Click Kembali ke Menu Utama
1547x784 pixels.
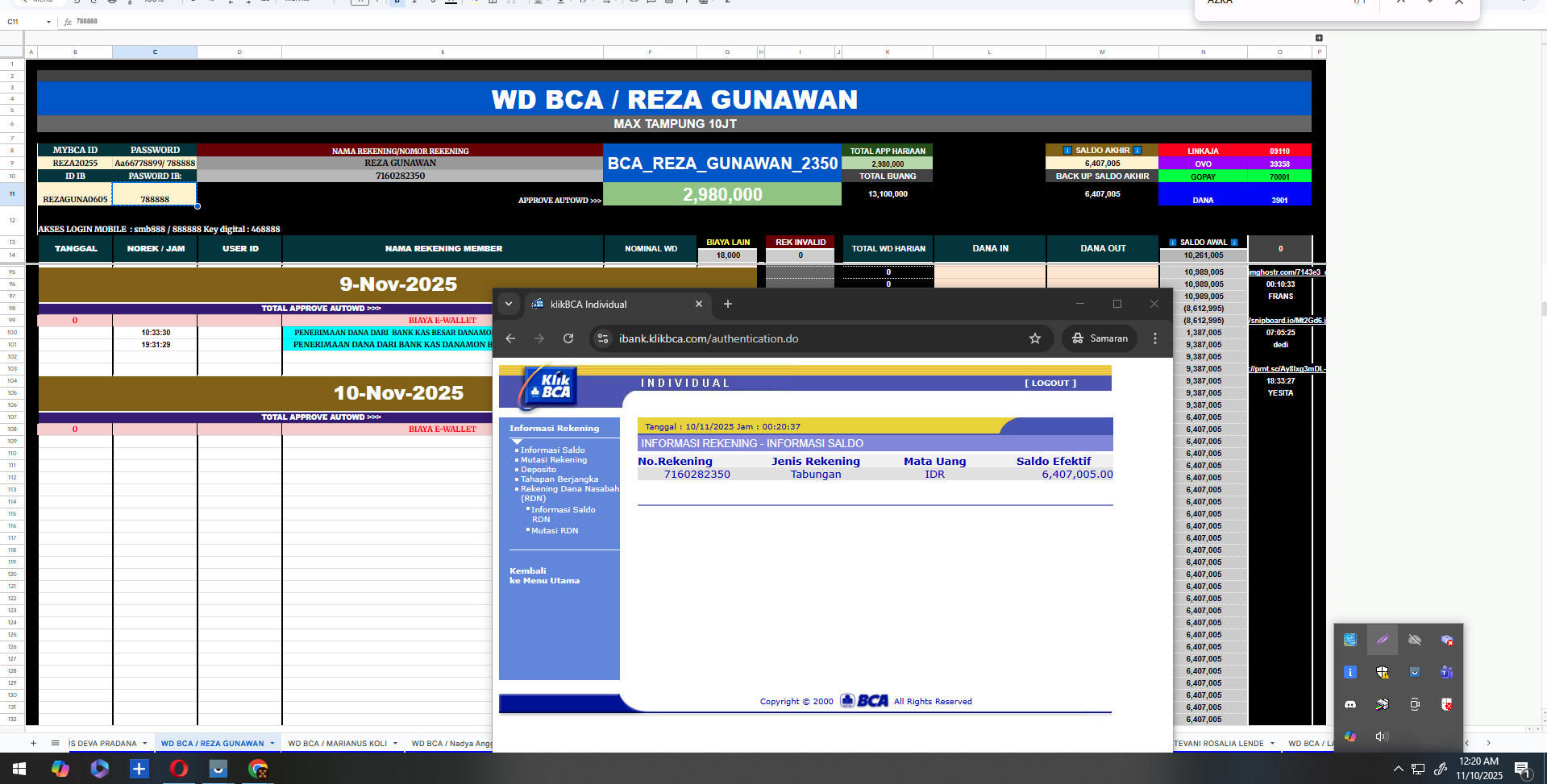click(x=544, y=575)
